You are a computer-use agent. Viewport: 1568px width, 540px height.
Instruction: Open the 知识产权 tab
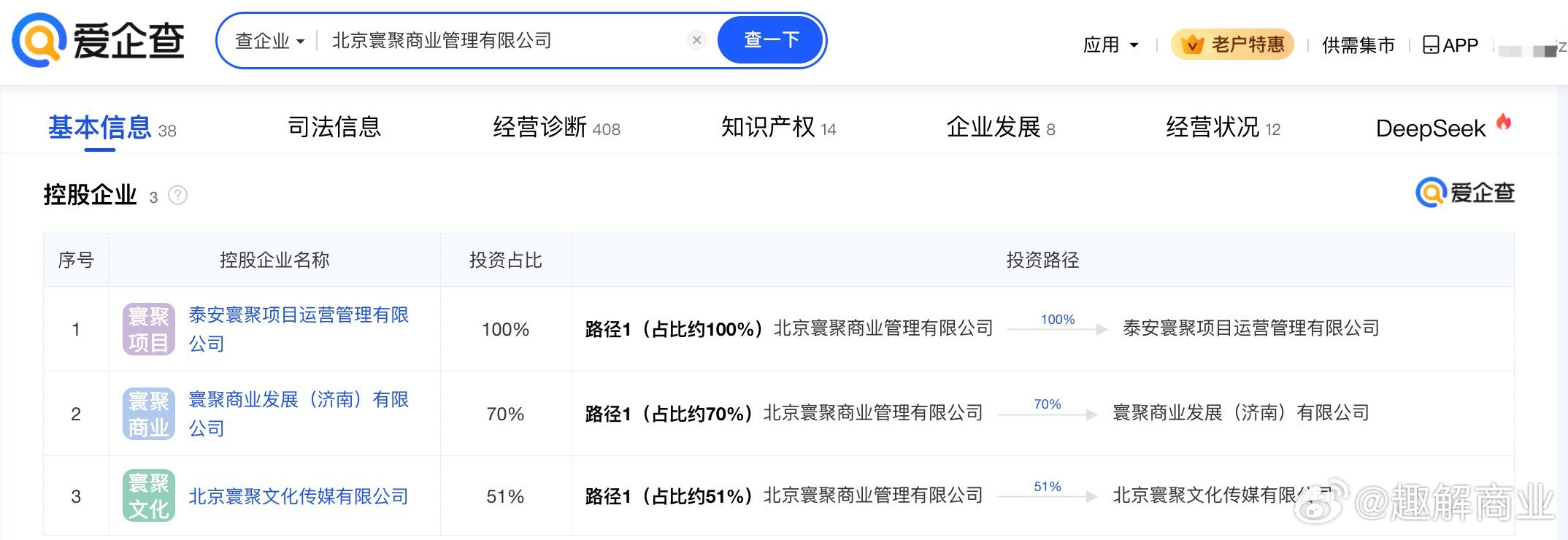(x=778, y=128)
